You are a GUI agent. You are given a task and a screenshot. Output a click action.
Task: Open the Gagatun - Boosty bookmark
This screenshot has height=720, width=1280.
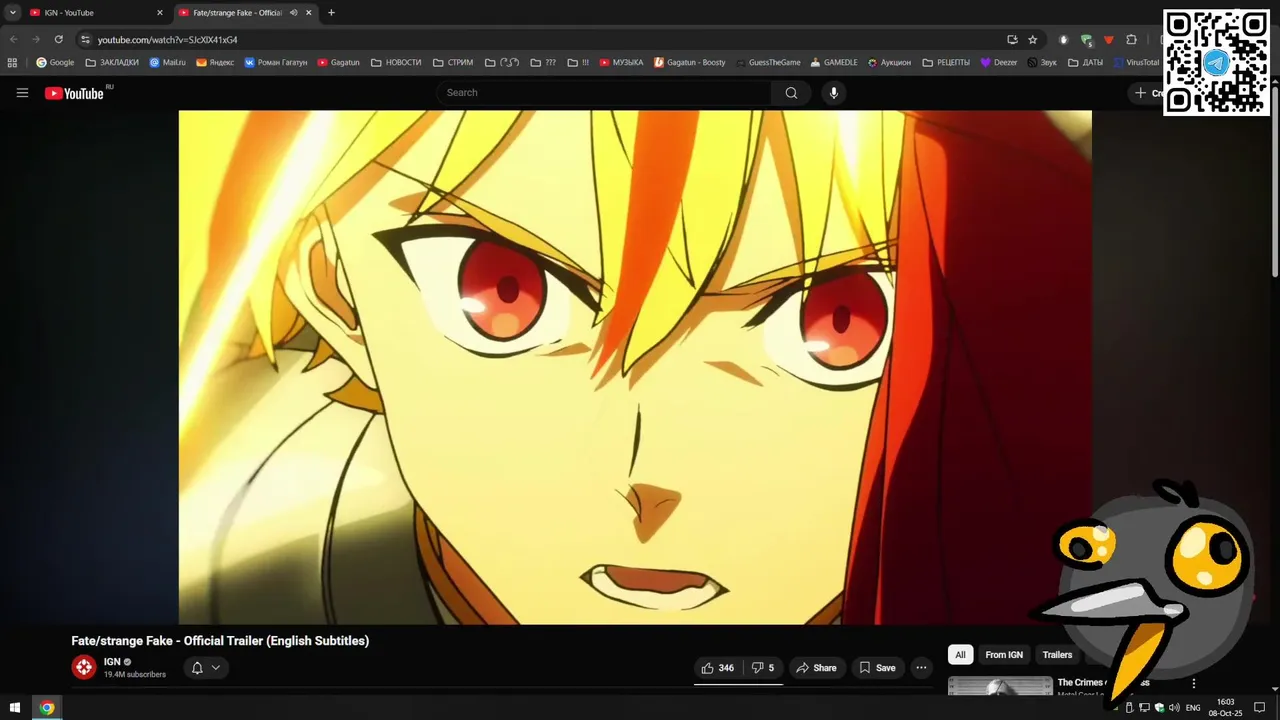pos(690,62)
